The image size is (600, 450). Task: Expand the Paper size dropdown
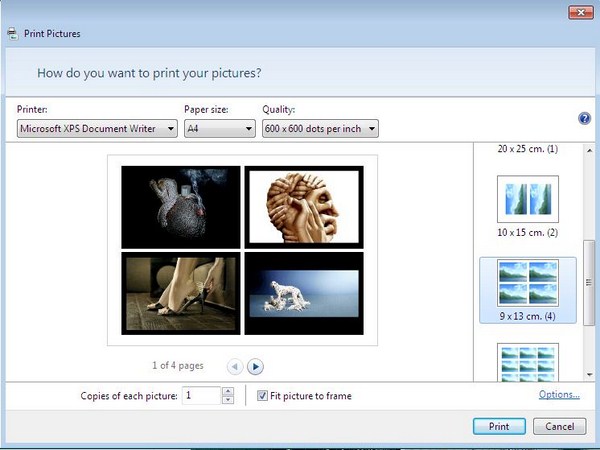(x=220, y=128)
